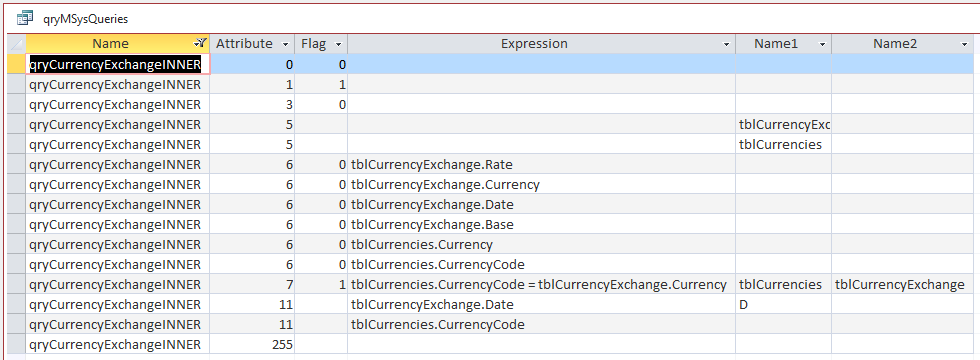Image resolution: width=980 pixels, height=360 pixels.
Task: Click the join expression with equals sign
Action: (542, 284)
